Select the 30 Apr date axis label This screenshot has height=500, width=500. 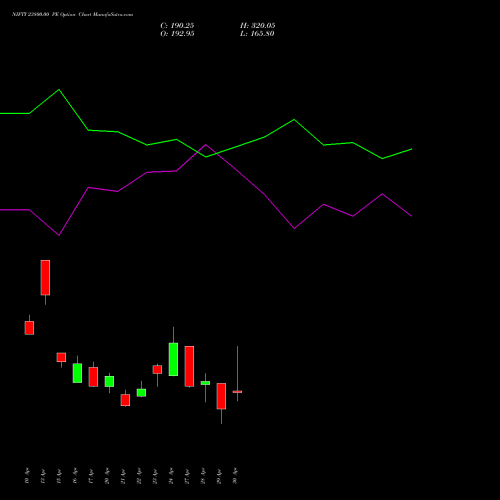tap(235, 476)
